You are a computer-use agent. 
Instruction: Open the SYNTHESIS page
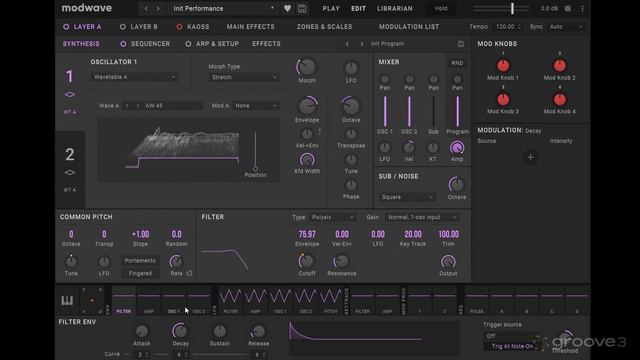pos(81,44)
